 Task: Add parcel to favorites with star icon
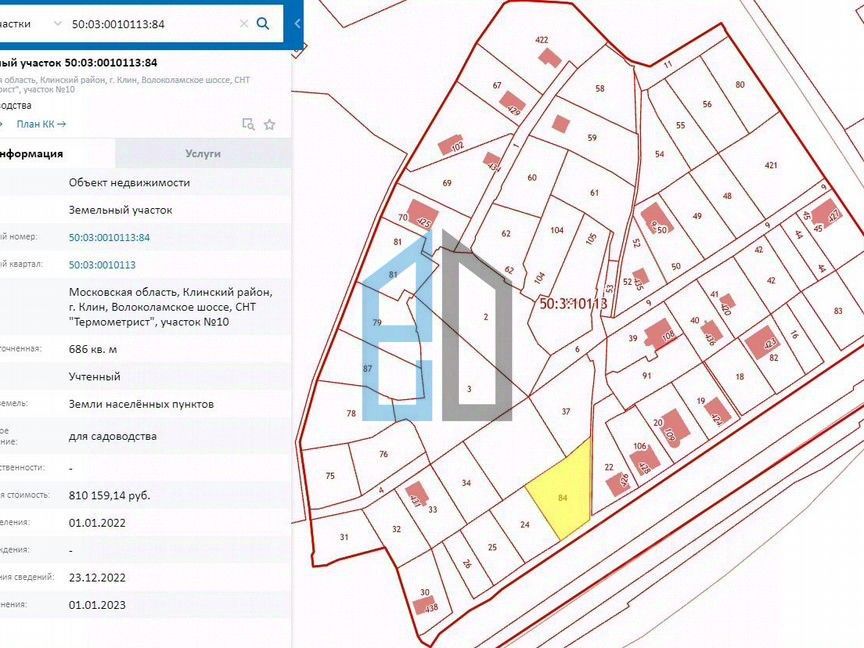tap(269, 125)
